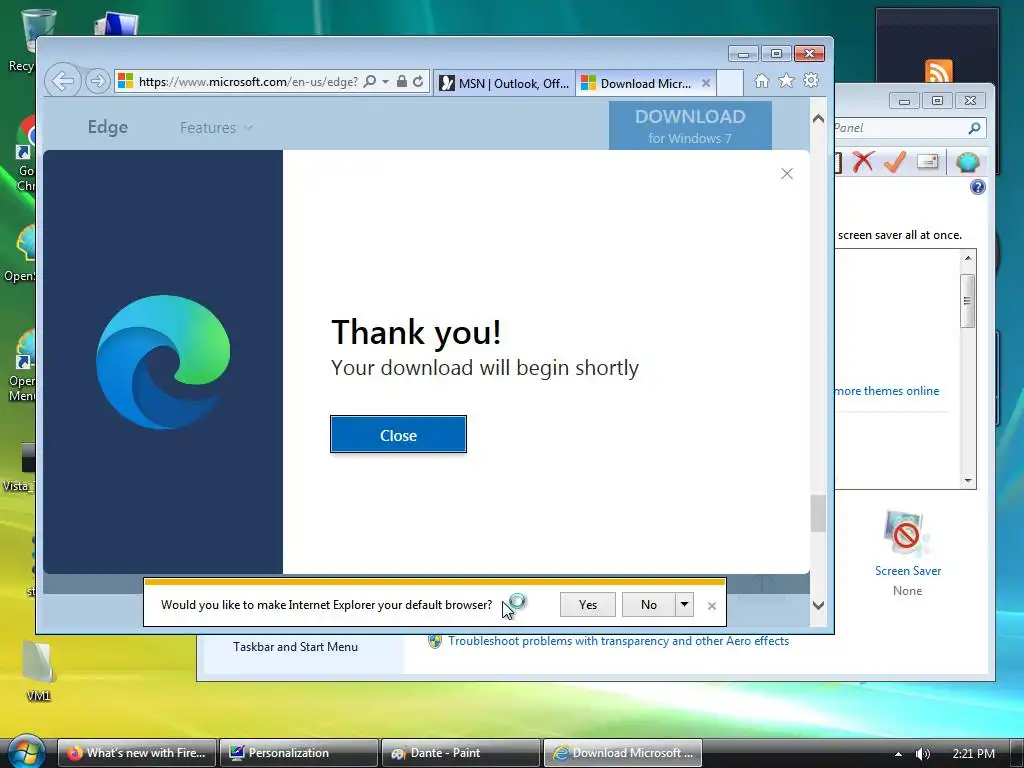Click the orange checkmark toolbar icon
Viewport: 1024px width, 768px height.
point(895,161)
